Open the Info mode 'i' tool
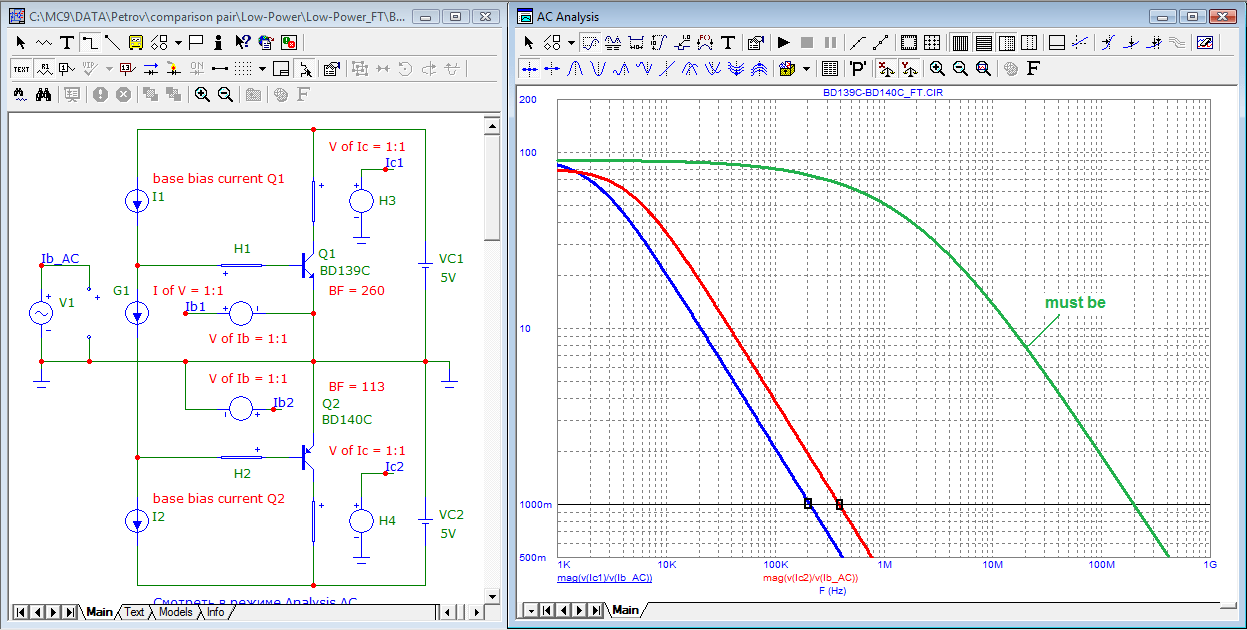Screen dimensions: 1247x630 pyautogui.click(x=218, y=42)
